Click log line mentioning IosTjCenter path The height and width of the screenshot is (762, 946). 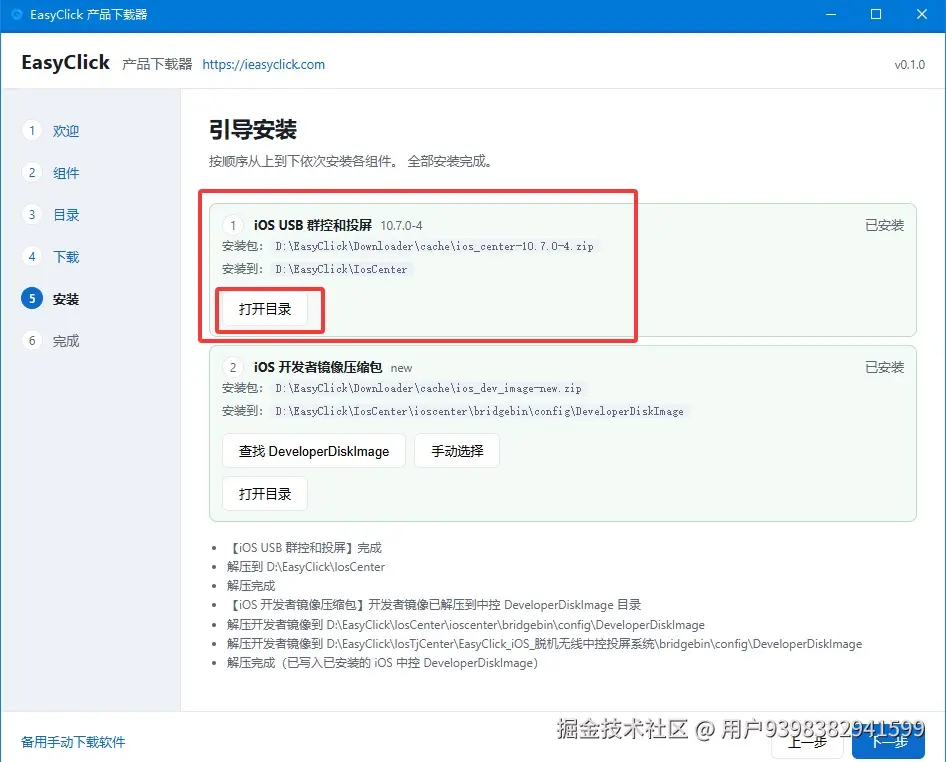tap(544, 644)
